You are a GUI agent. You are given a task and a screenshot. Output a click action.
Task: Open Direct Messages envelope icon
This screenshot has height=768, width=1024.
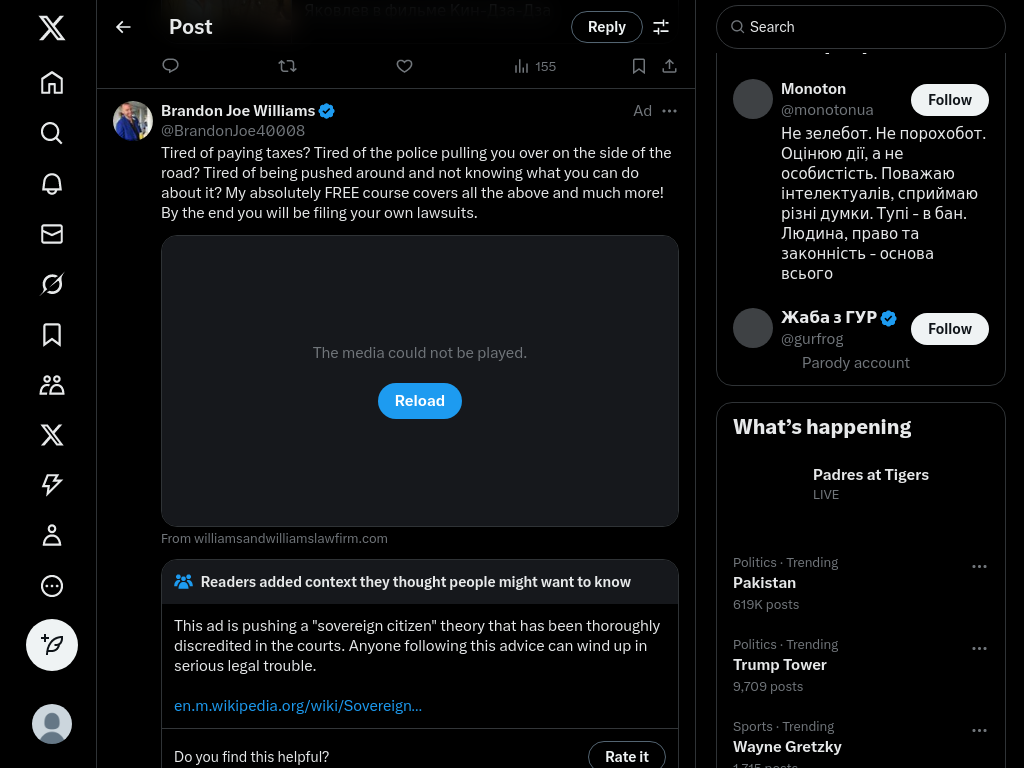click(x=52, y=234)
